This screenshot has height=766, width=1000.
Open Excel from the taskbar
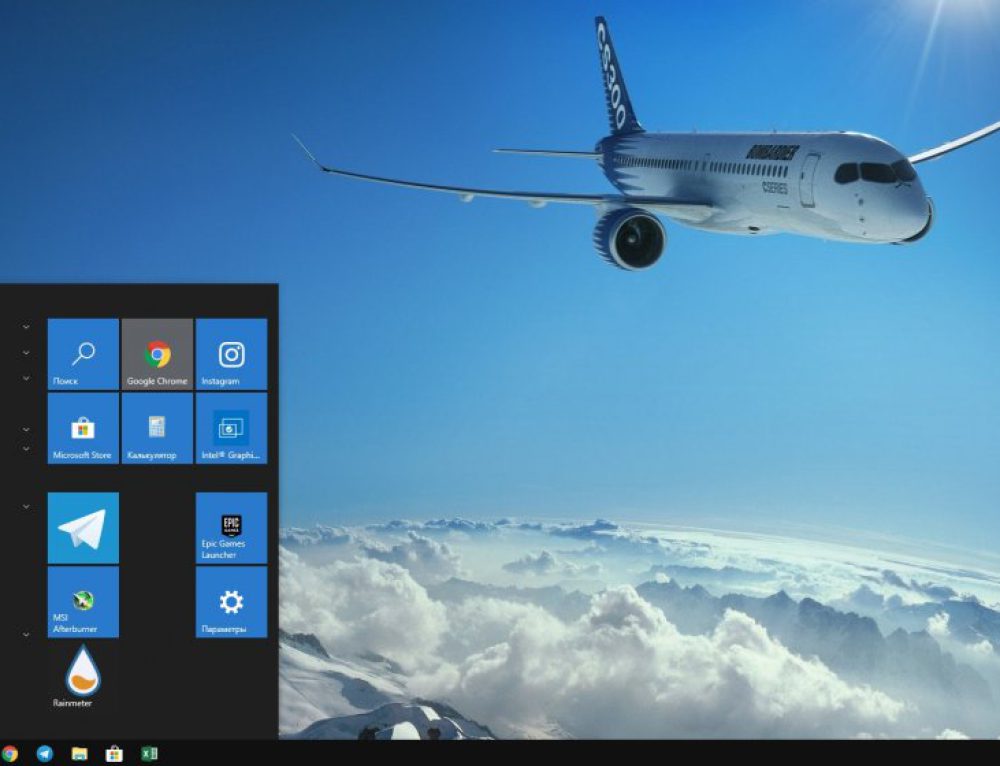coord(148,753)
